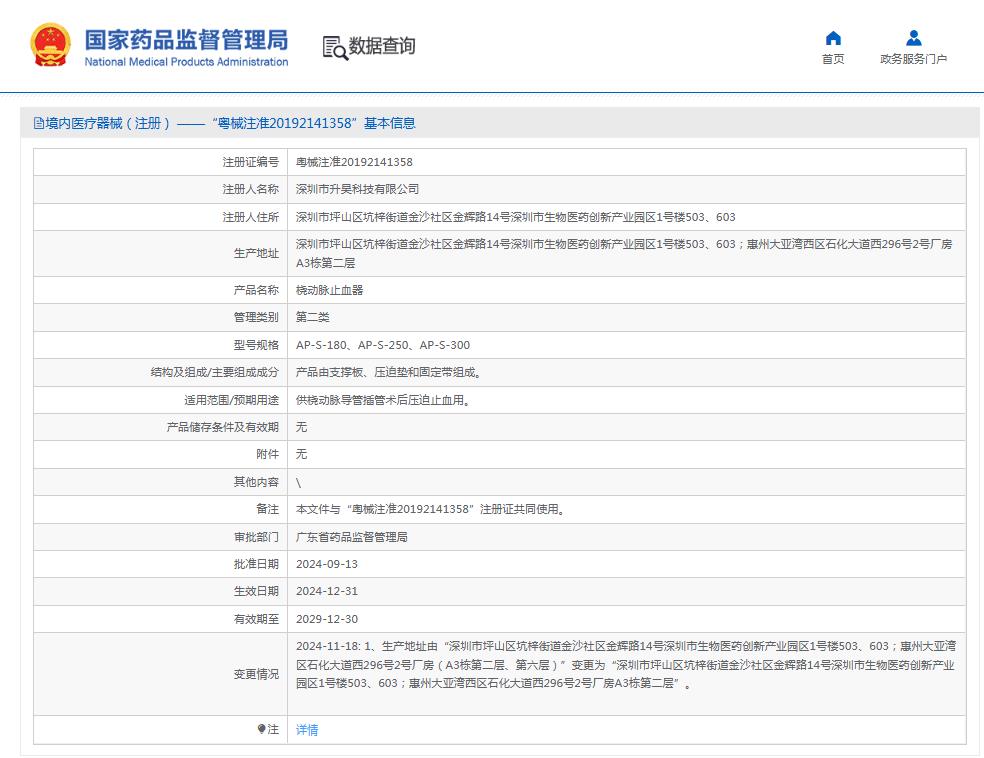Select the product name 桡动脉止血器
Image resolution: width=984 pixels, height=758 pixels.
332,289
